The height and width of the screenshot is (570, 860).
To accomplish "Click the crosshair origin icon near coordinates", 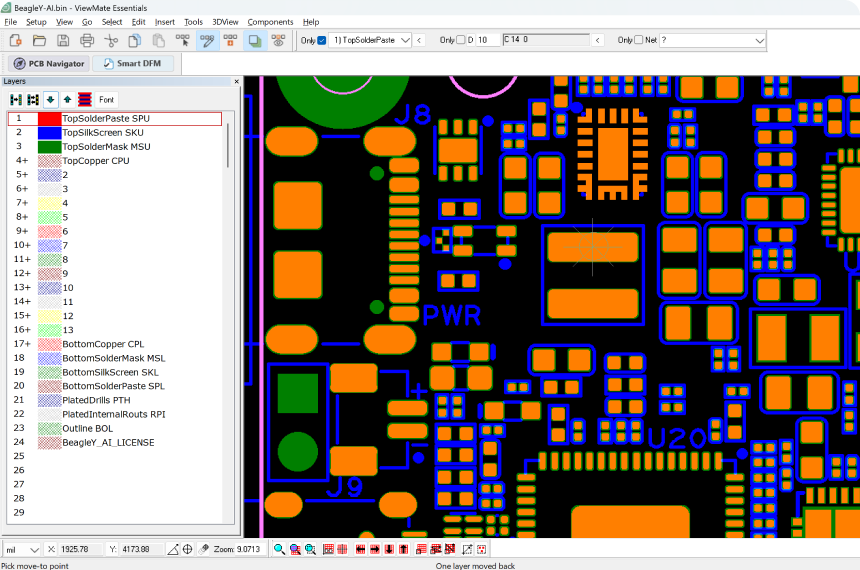I will click(188, 549).
